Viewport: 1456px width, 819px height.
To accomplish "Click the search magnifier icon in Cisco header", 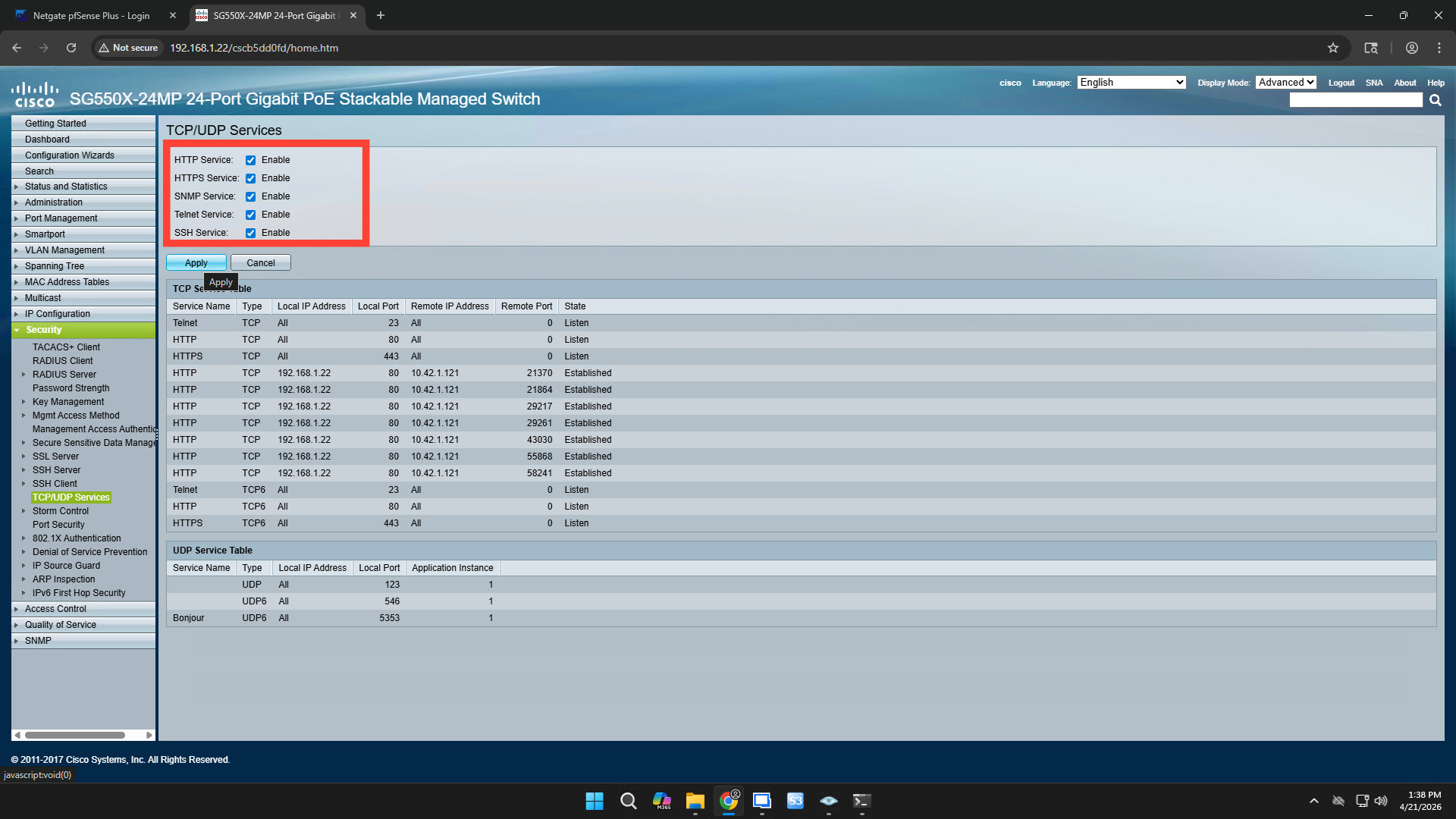I will [x=1435, y=100].
